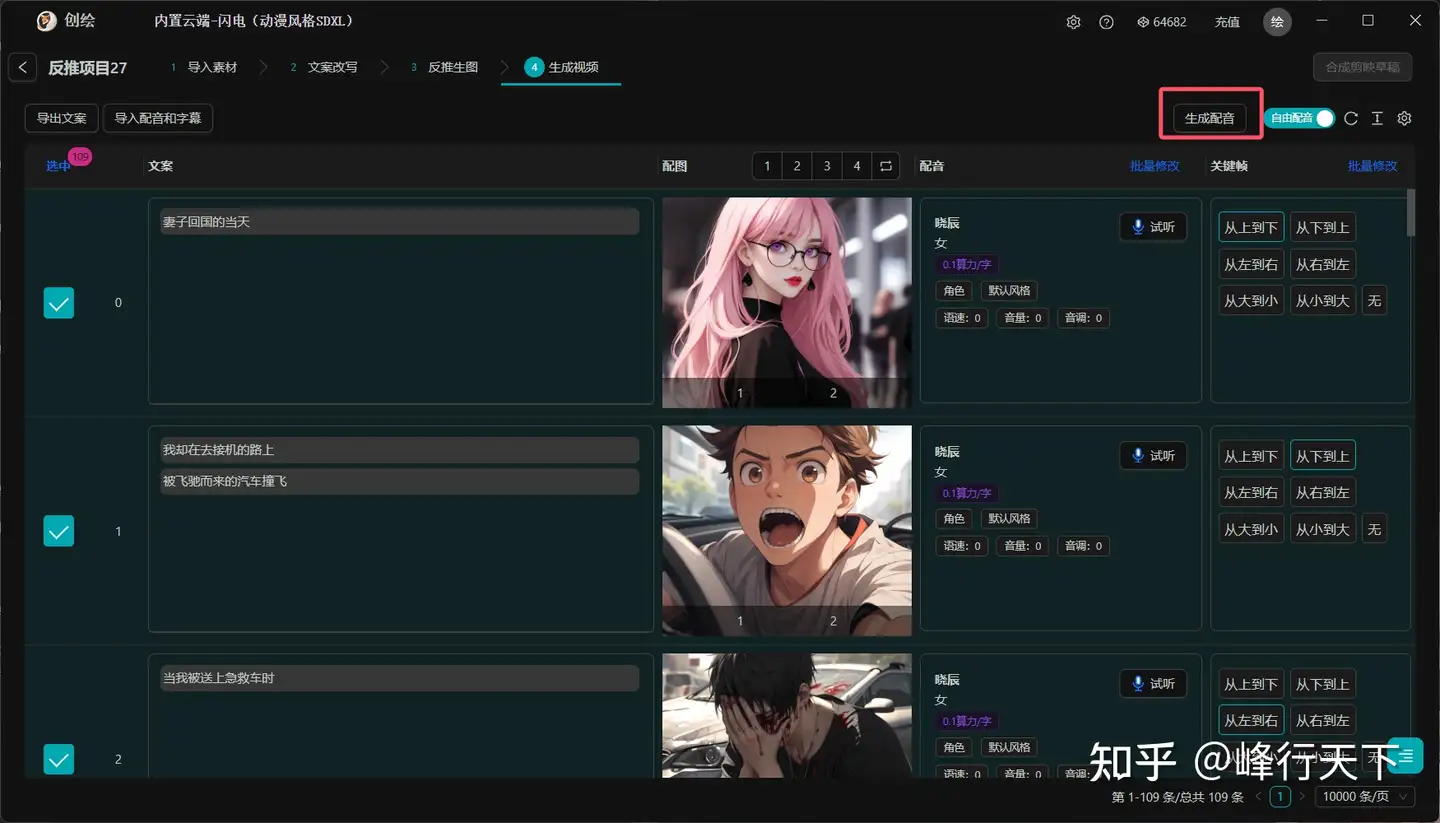Select image set 2 in 配图 header
The image size is (1440, 823).
797,166
